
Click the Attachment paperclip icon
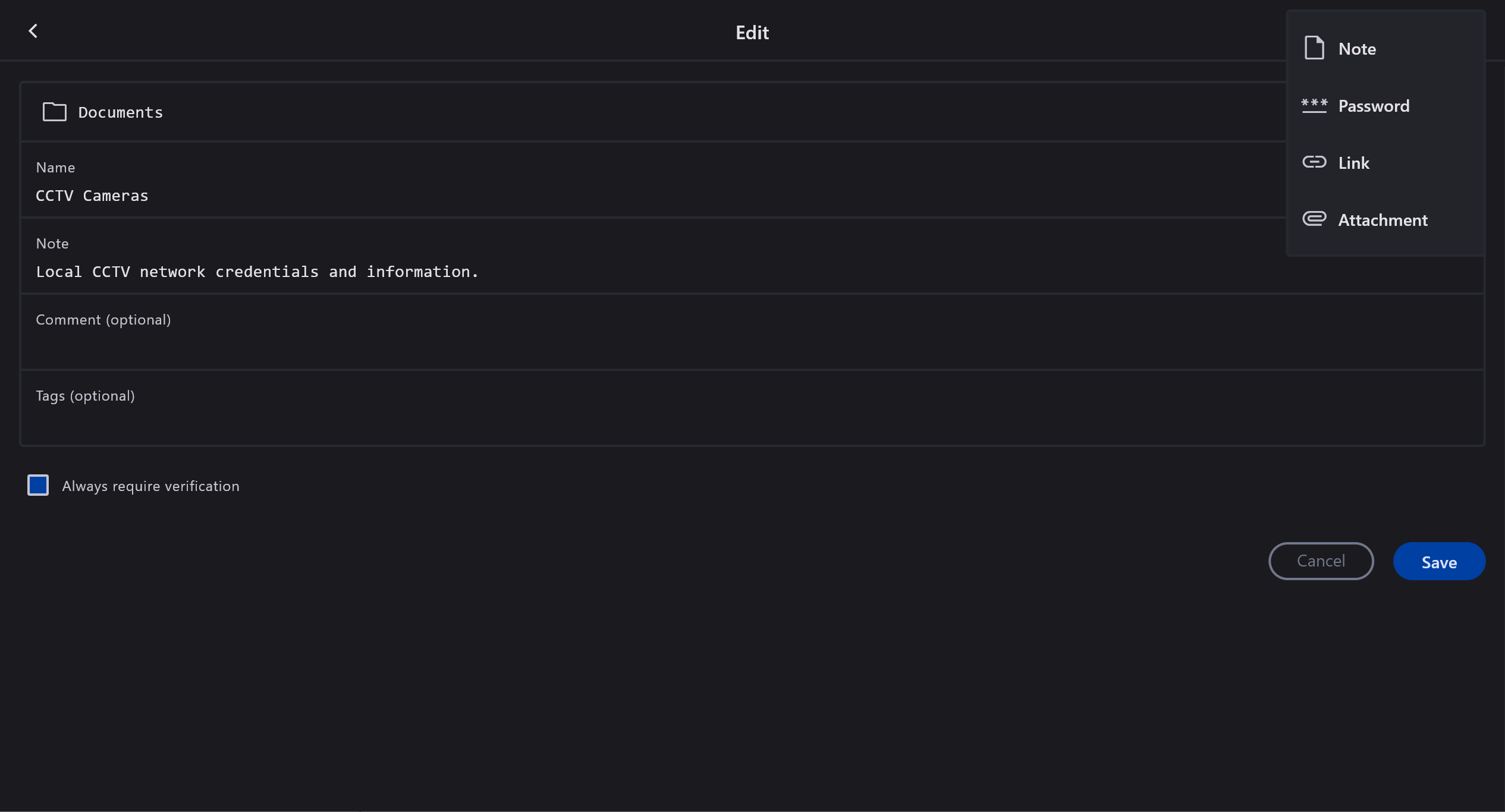pyautogui.click(x=1314, y=219)
